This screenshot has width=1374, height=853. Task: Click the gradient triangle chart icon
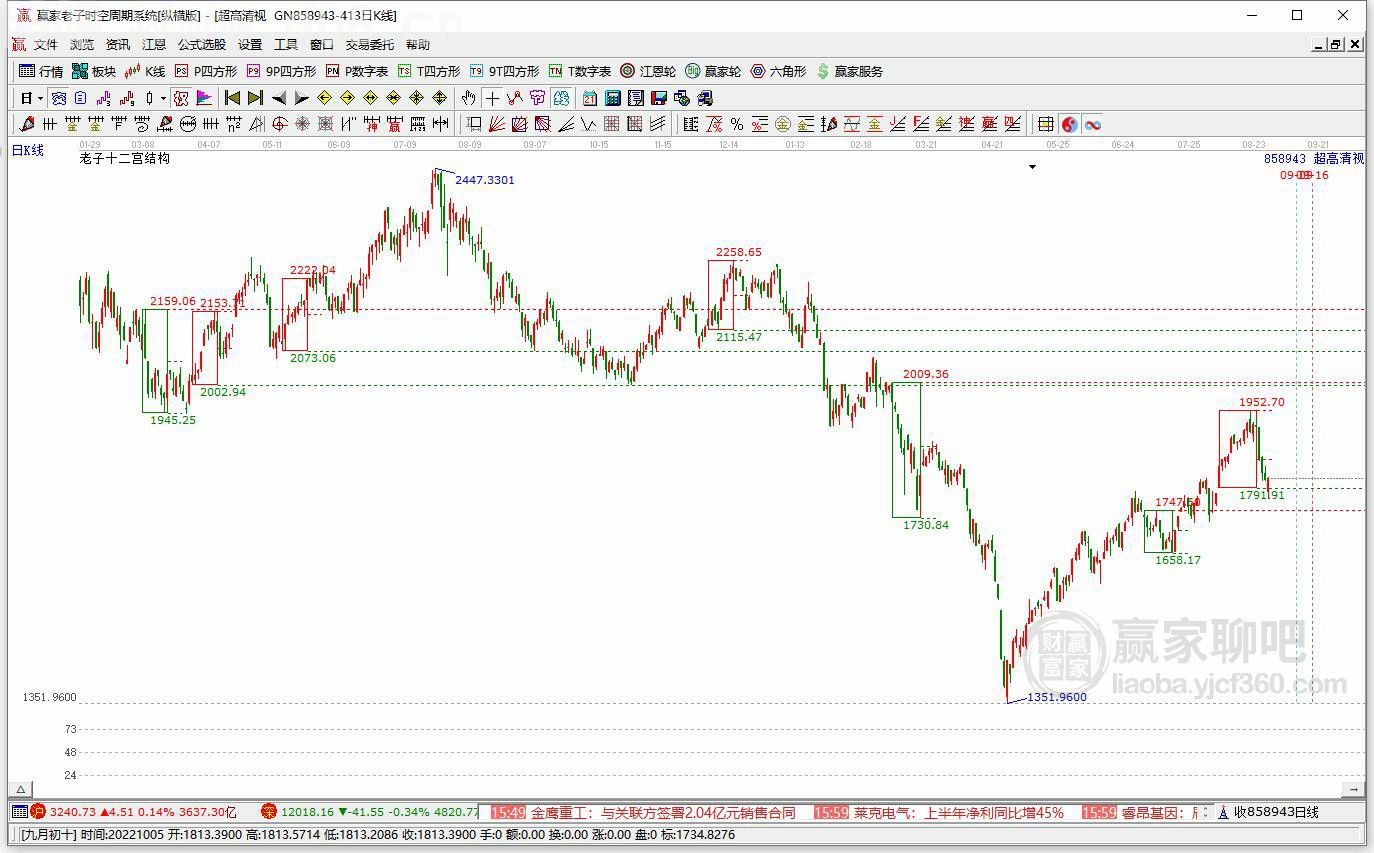coord(204,98)
